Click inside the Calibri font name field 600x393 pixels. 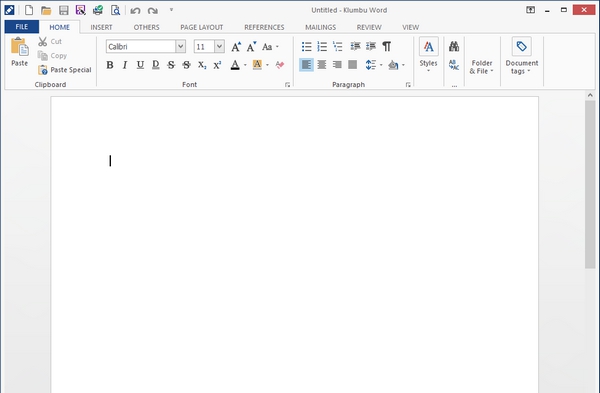[141, 47]
